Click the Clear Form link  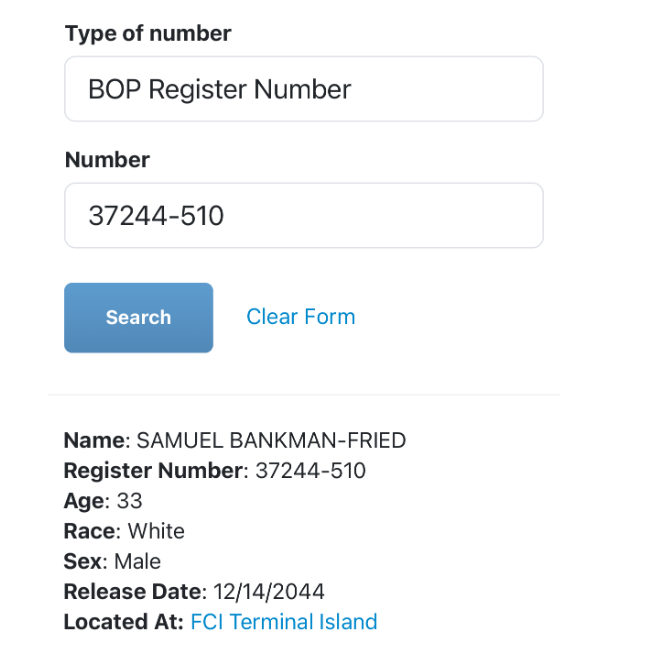300,317
